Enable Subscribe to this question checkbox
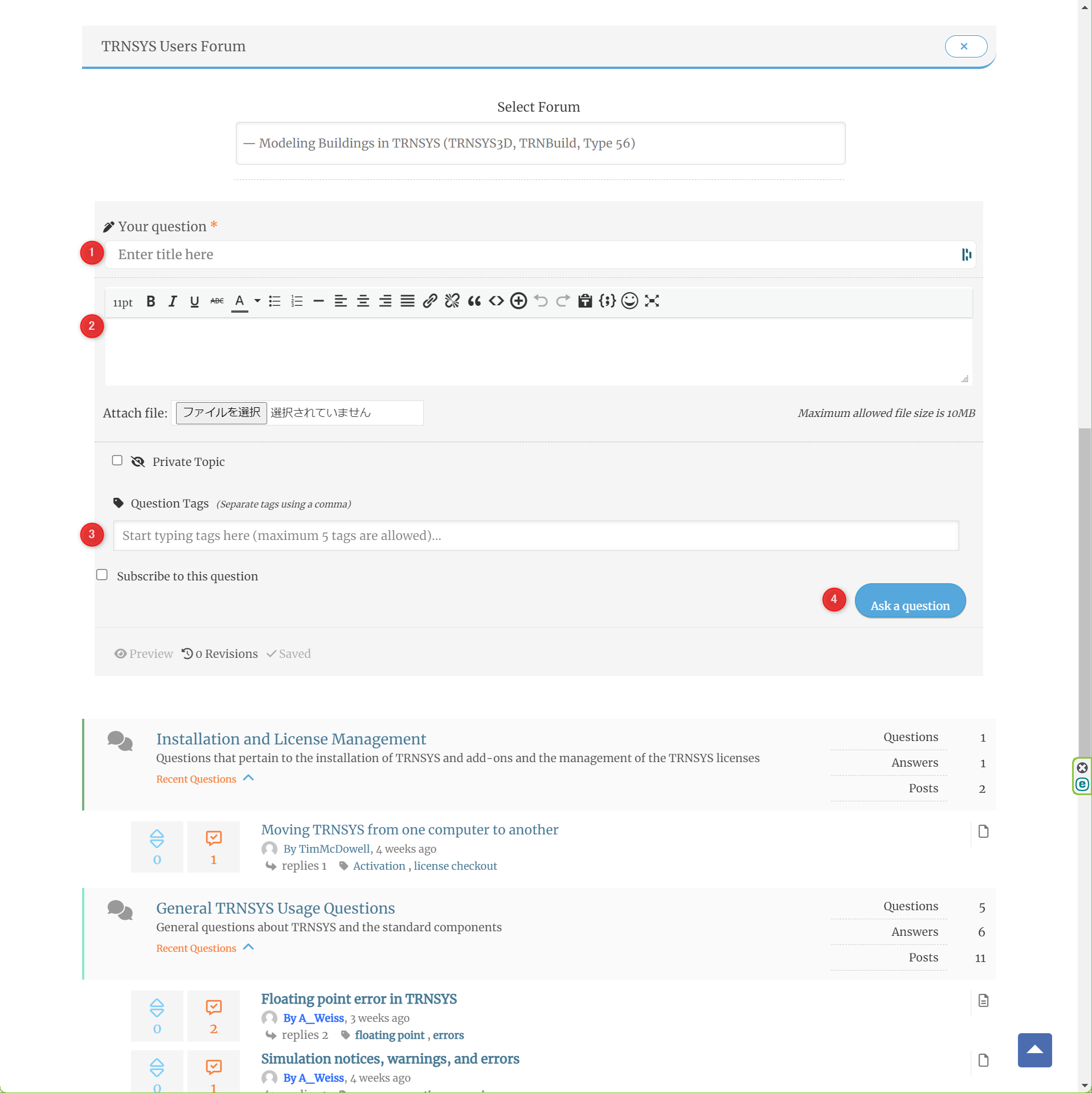This screenshot has height=1093, width=1092. (x=102, y=575)
